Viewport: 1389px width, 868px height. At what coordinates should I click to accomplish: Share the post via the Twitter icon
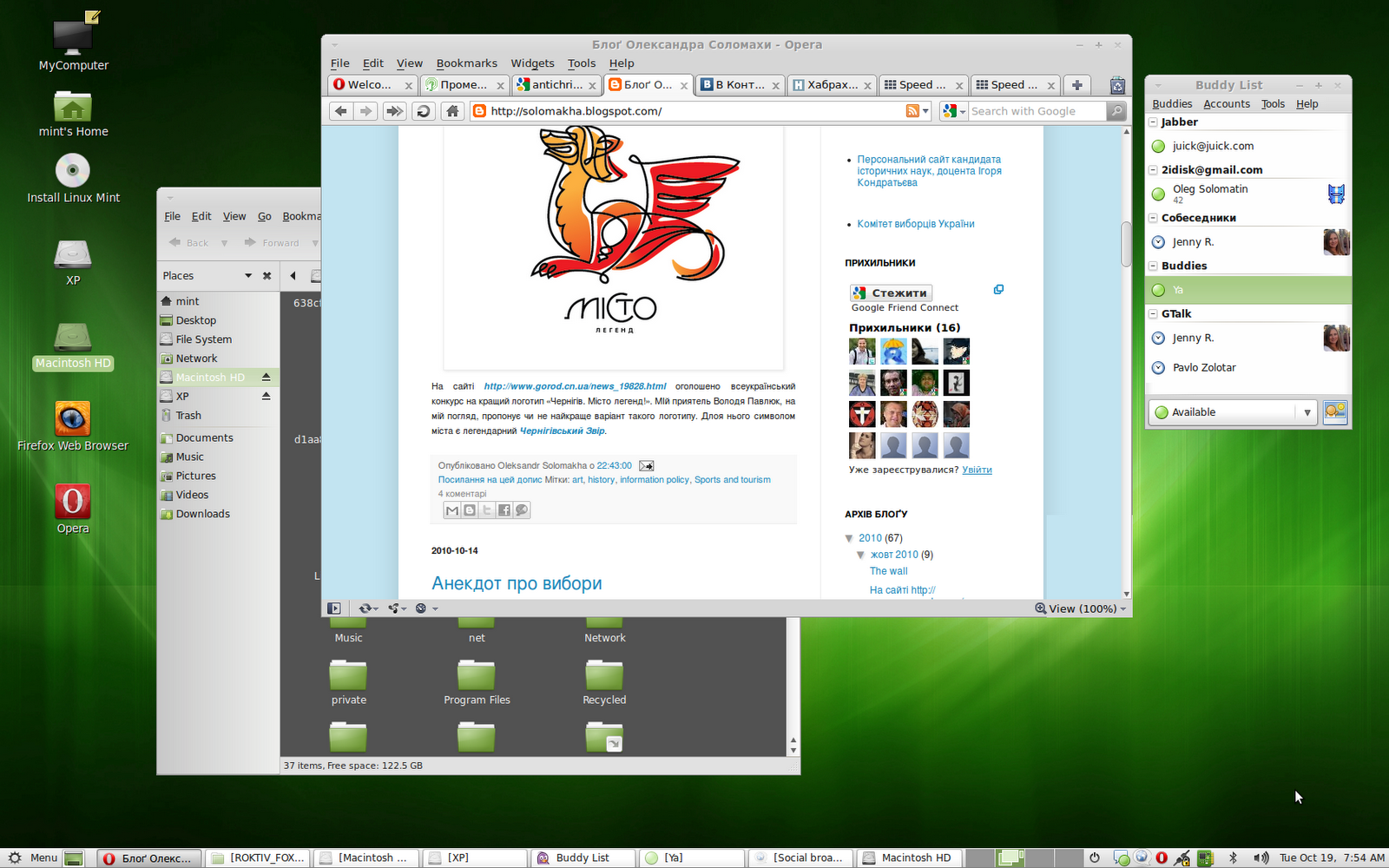coord(487,510)
